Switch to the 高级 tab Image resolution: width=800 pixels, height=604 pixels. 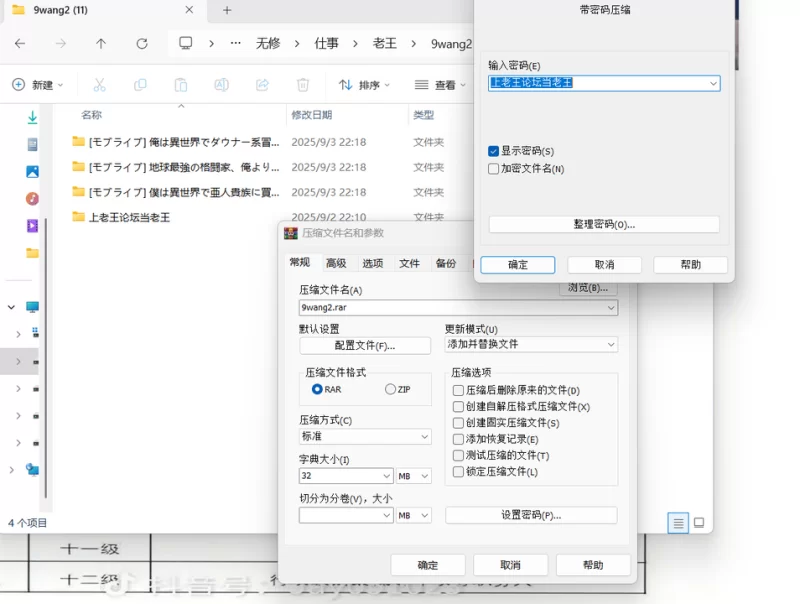(x=336, y=263)
